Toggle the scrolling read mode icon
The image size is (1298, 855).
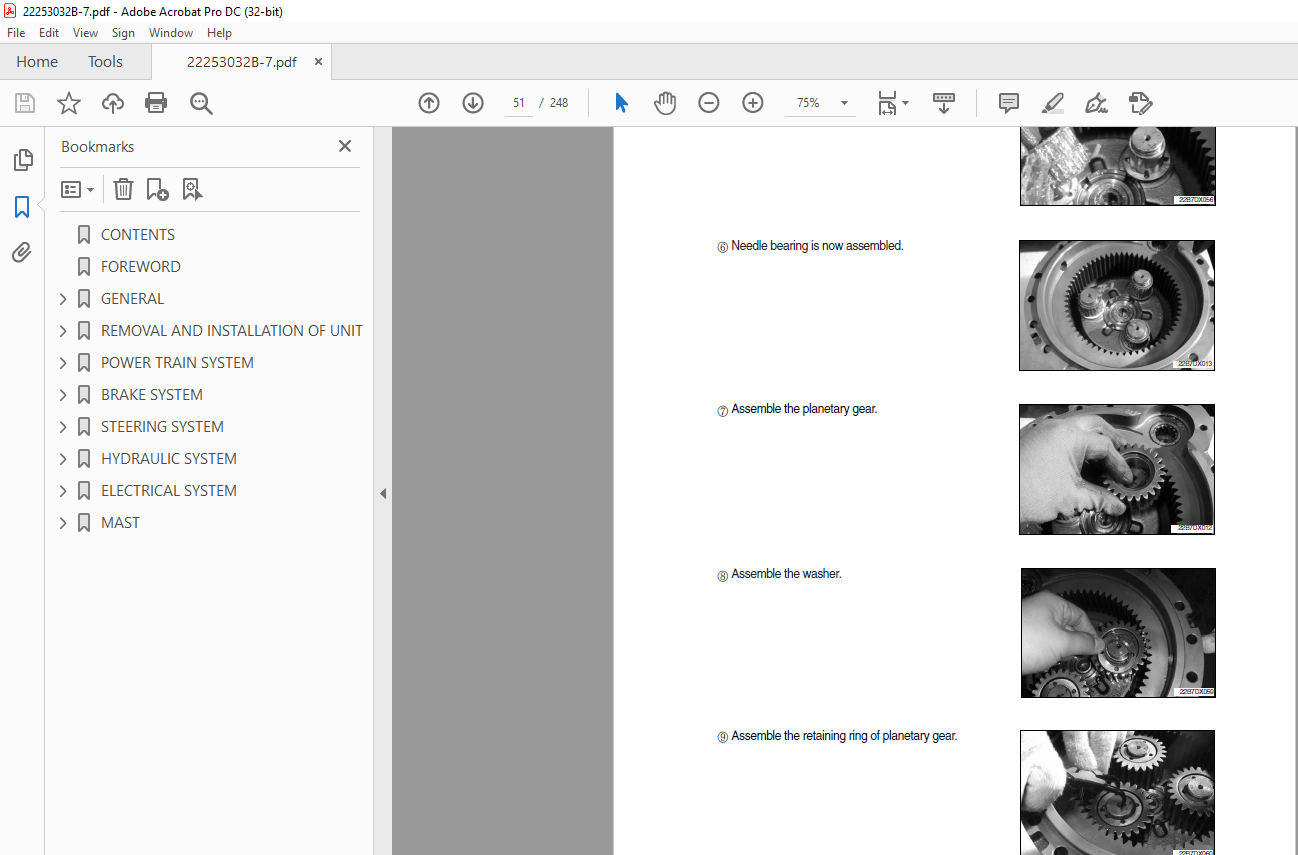[x=944, y=103]
